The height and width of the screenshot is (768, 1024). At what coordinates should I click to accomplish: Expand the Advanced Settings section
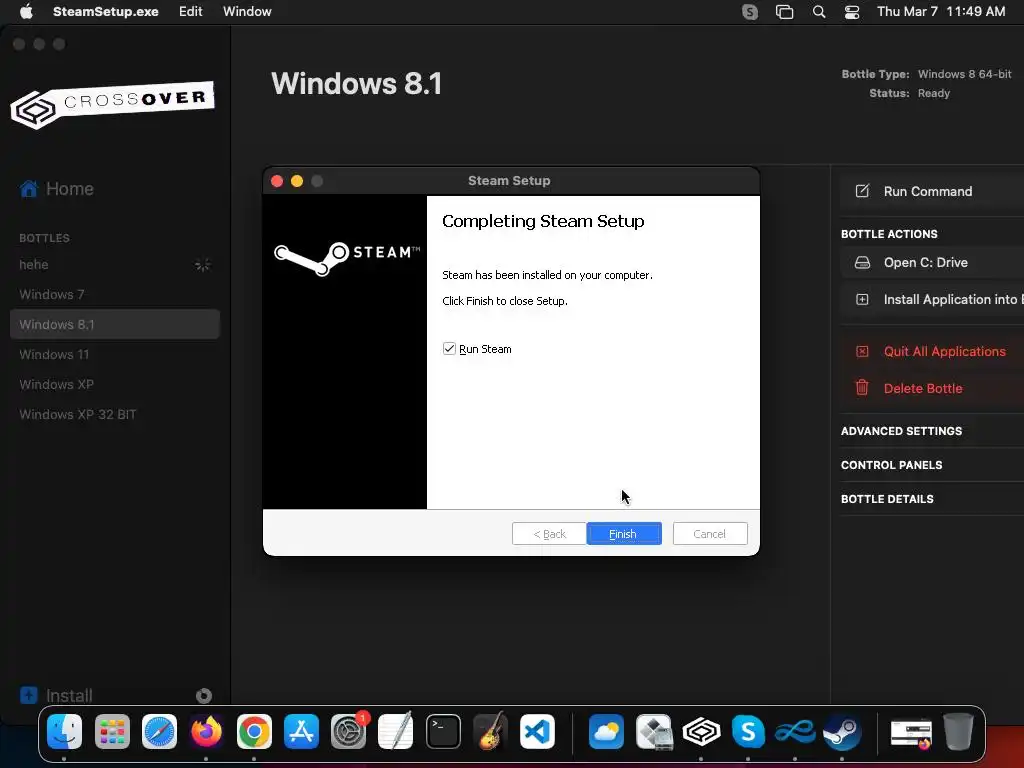pyautogui.click(x=901, y=431)
